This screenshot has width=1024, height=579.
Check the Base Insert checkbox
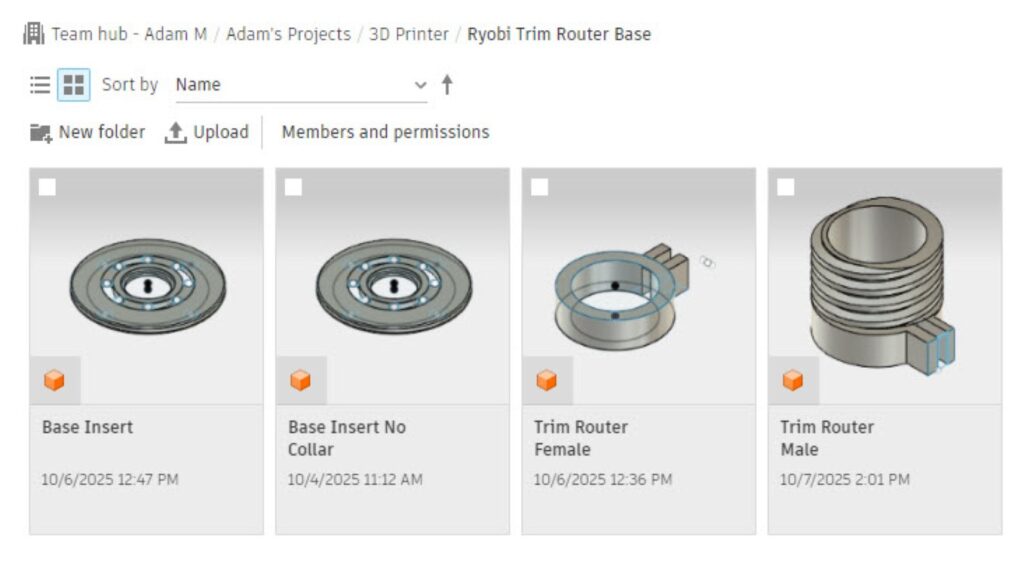[x=48, y=187]
